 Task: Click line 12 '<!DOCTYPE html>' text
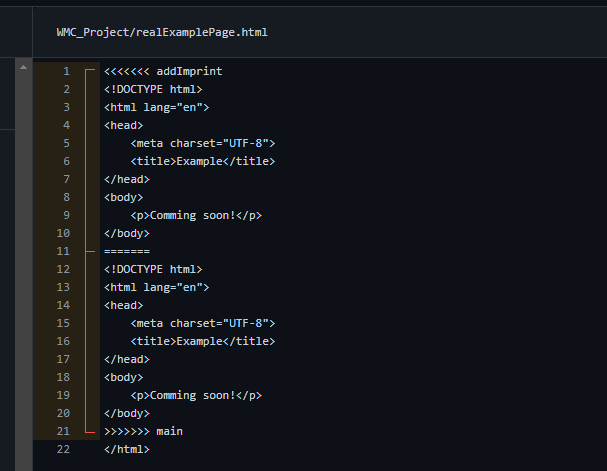(x=153, y=269)
